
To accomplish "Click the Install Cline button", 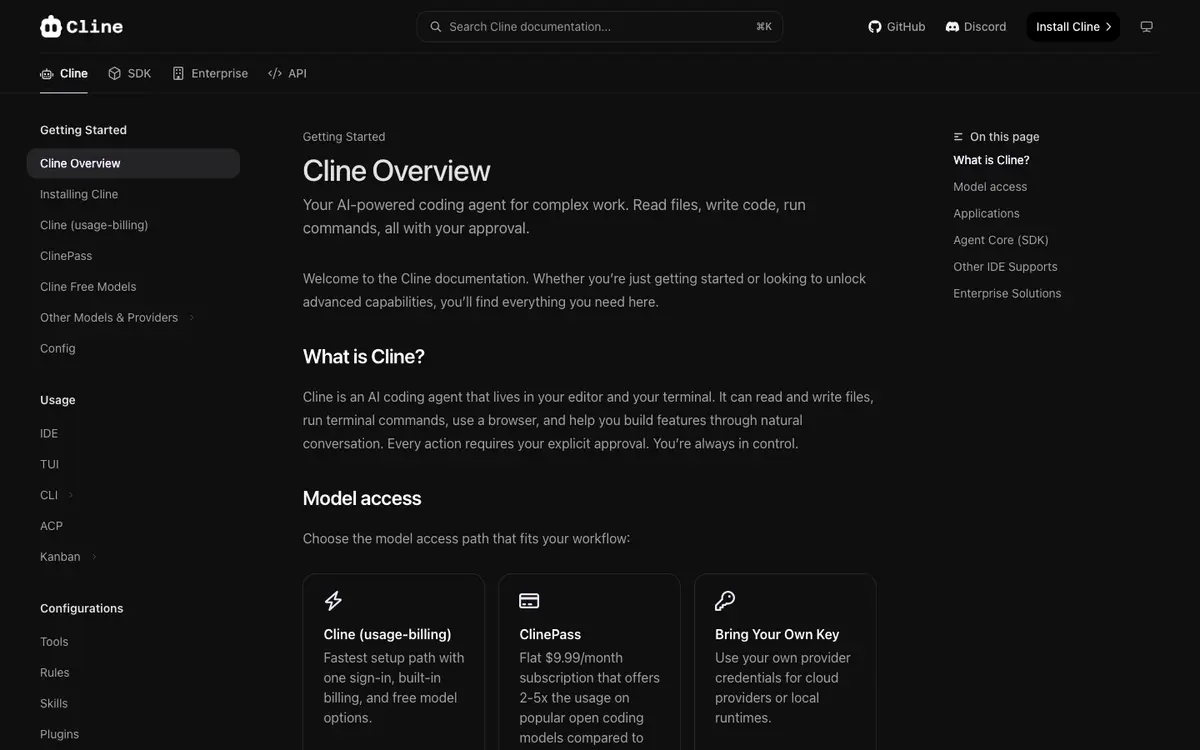I will [x=1073, y=27].
